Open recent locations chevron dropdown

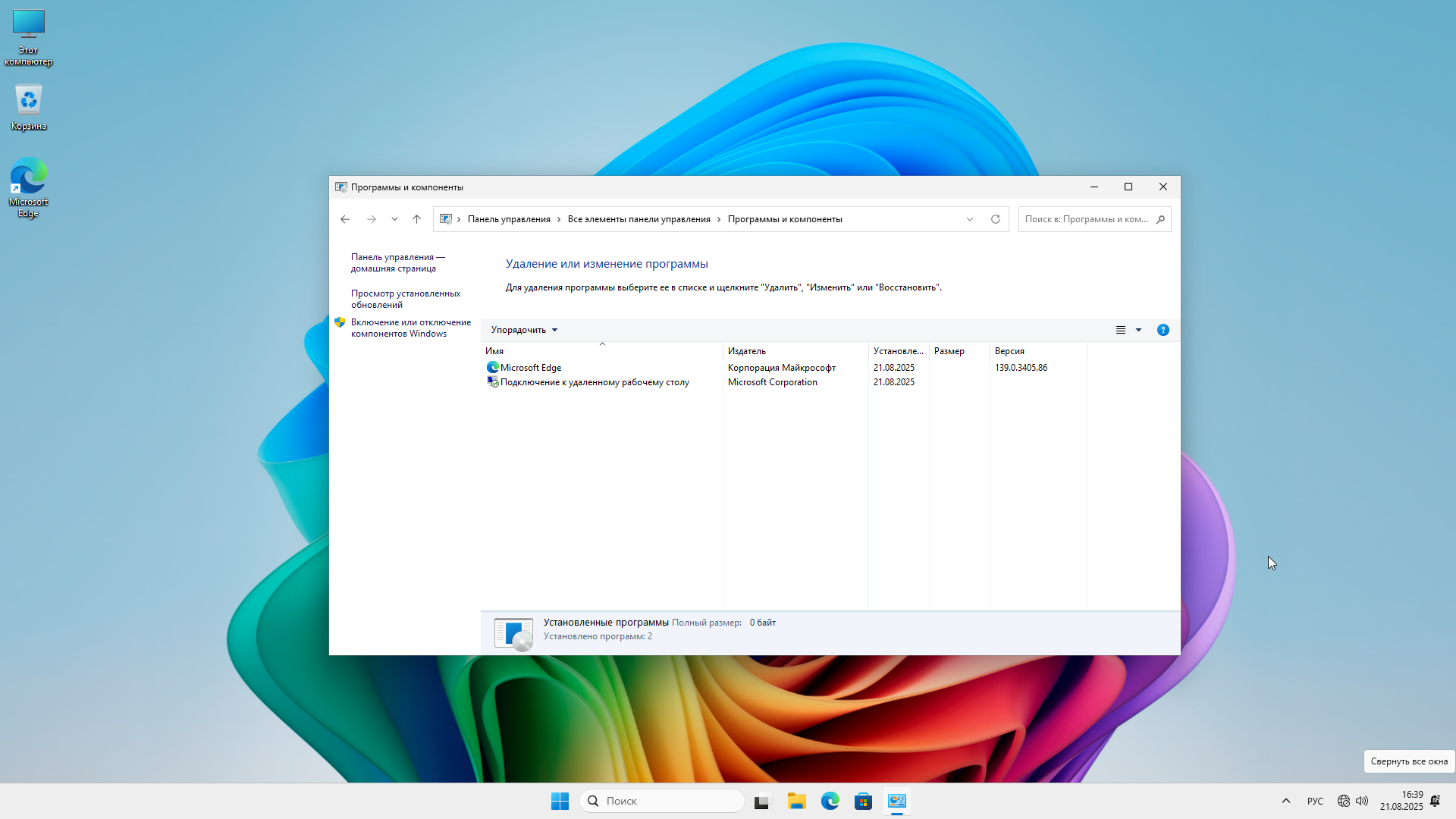click(394, 219)
